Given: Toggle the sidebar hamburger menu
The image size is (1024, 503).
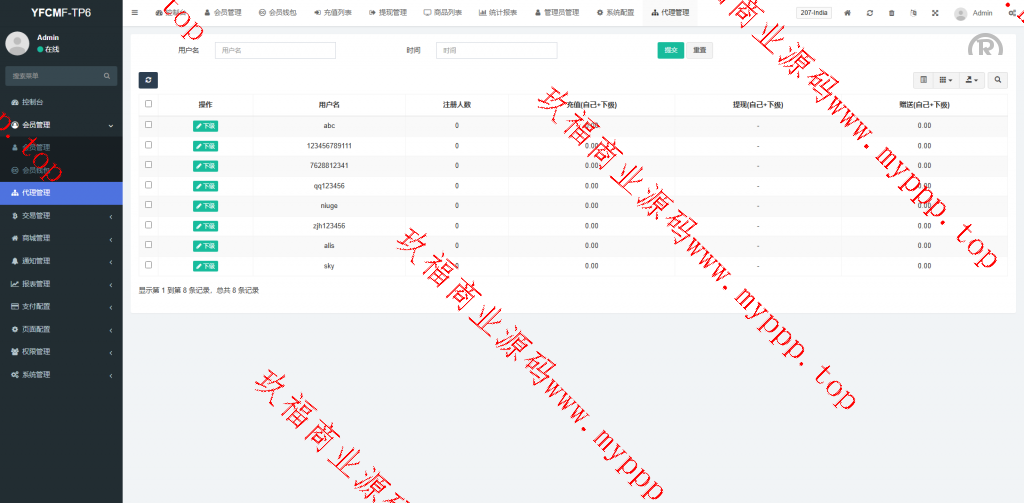Looking at the screenshot, I should coord(135,13).
